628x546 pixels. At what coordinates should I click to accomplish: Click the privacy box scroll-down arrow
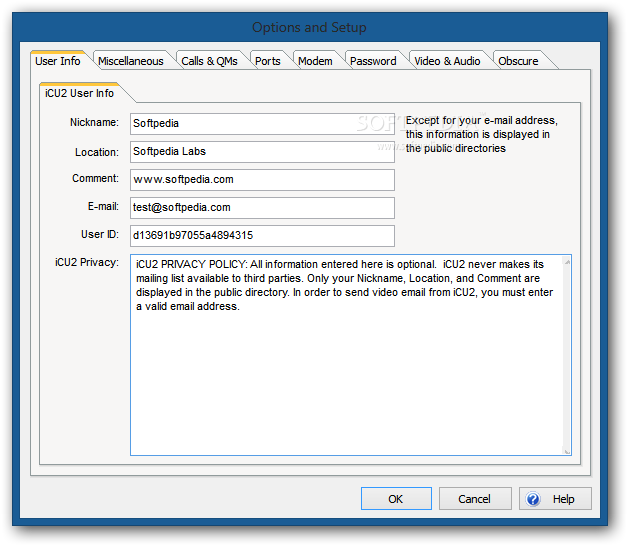567,451
